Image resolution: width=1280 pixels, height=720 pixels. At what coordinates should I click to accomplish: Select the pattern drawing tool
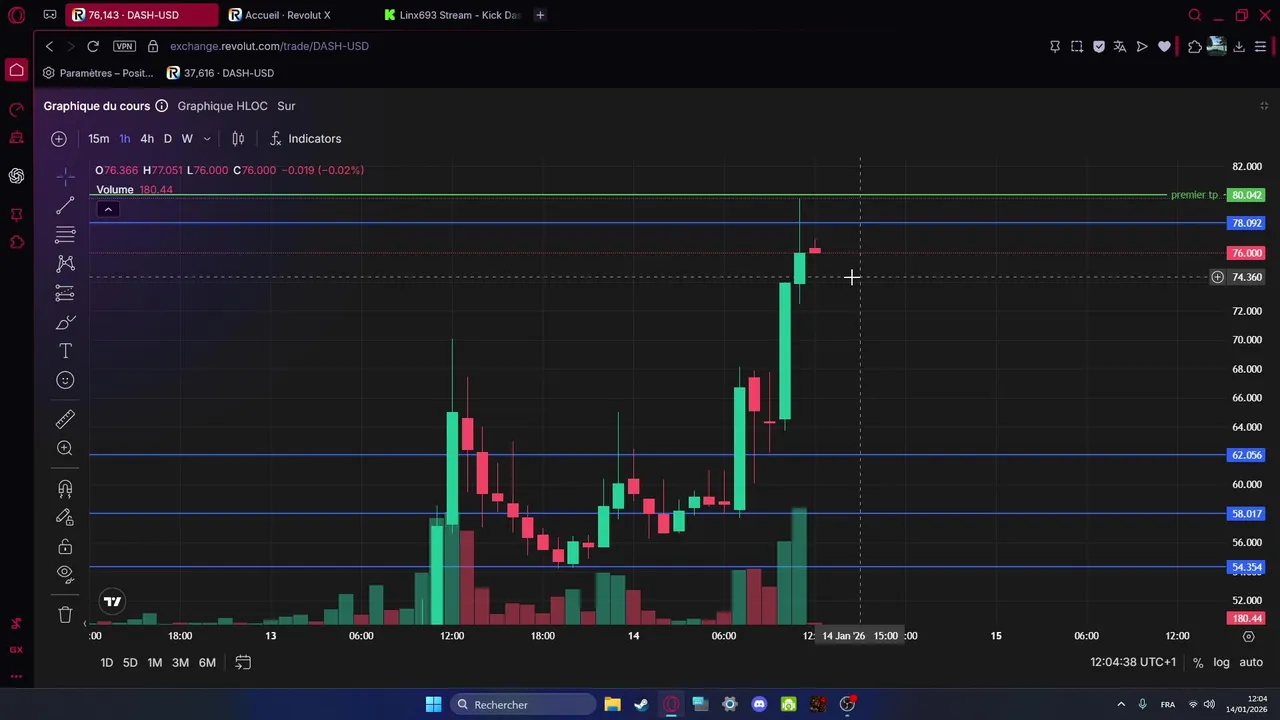point(65,264)
